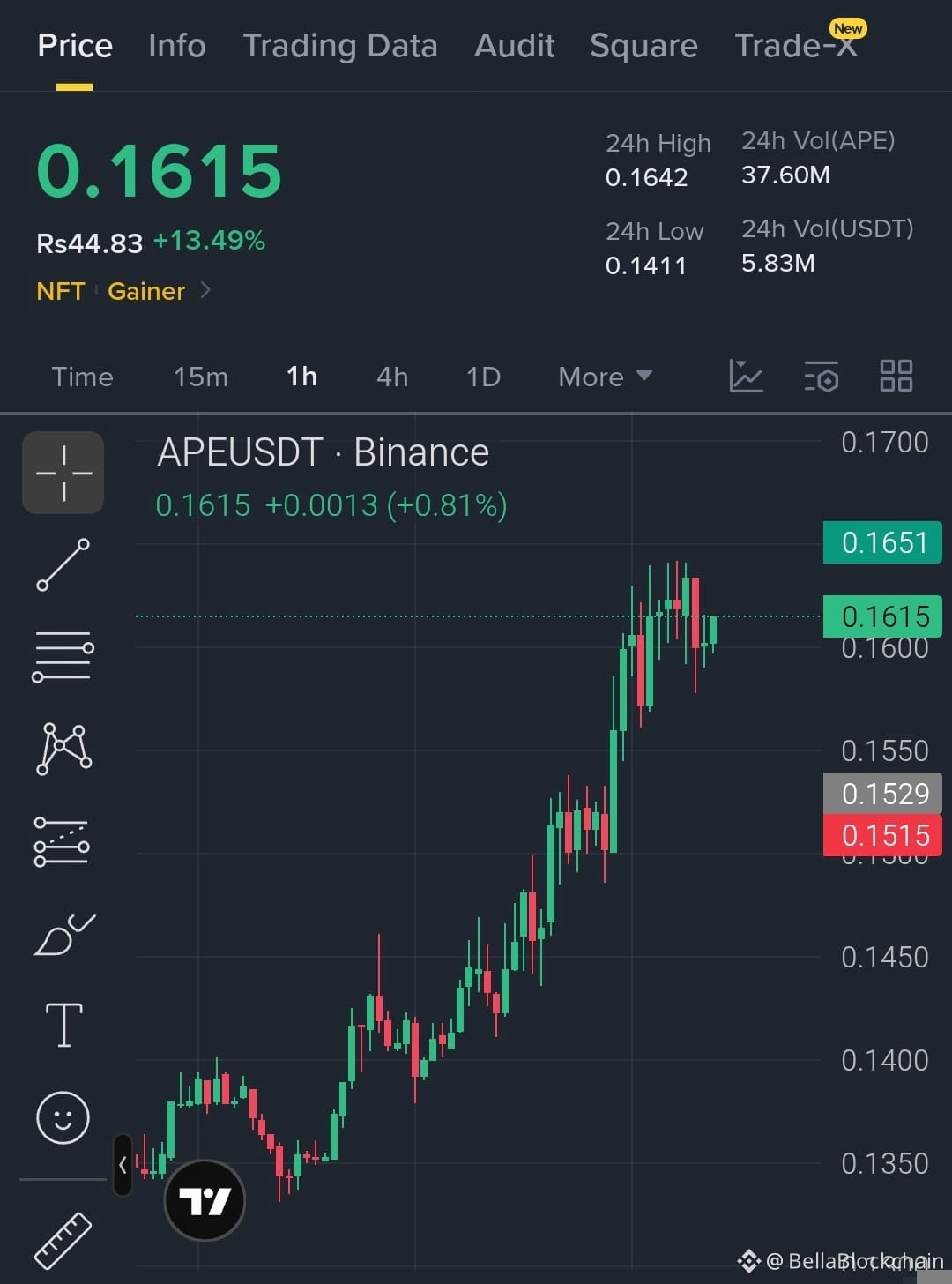Open the Info tab
Viewport: 952px width, 1284px height.
pyautogui.click(x=177, y=46)
